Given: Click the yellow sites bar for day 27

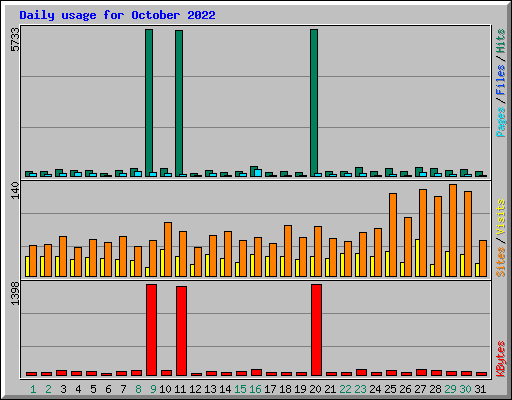Looking at the screenshot, I should pyautogui.click(x=417, y=258).
